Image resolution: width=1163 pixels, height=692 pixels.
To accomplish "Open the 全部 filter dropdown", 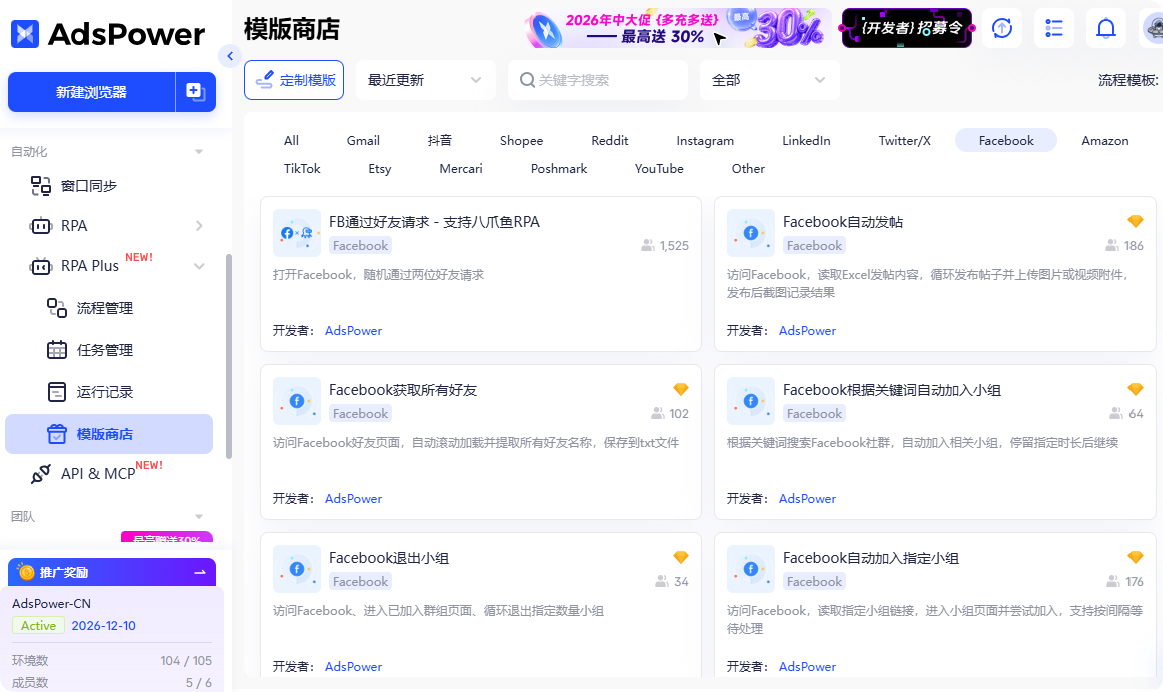I will (769, 80).
